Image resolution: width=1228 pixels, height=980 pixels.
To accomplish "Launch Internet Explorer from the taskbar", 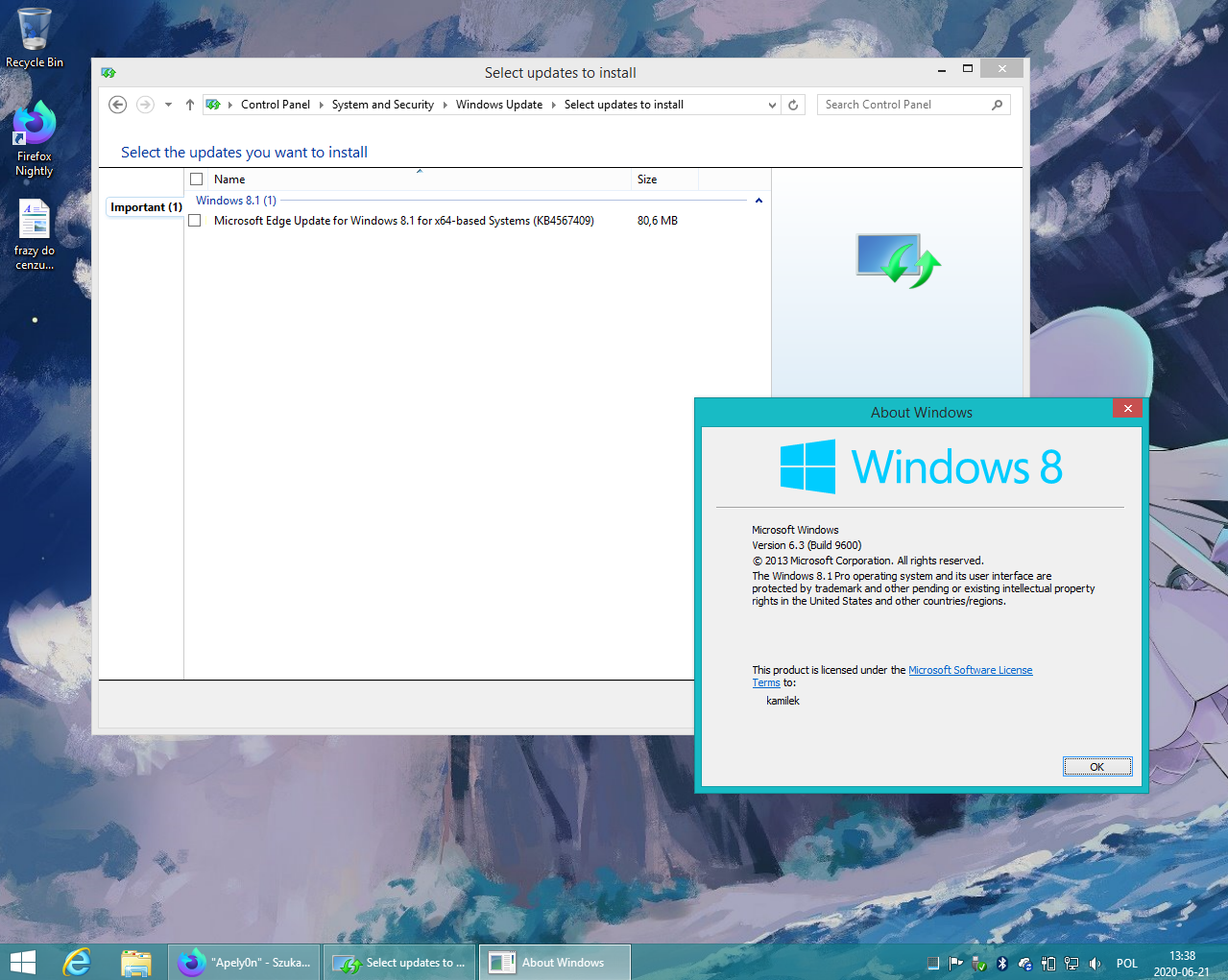I will [x=77, y=962].
